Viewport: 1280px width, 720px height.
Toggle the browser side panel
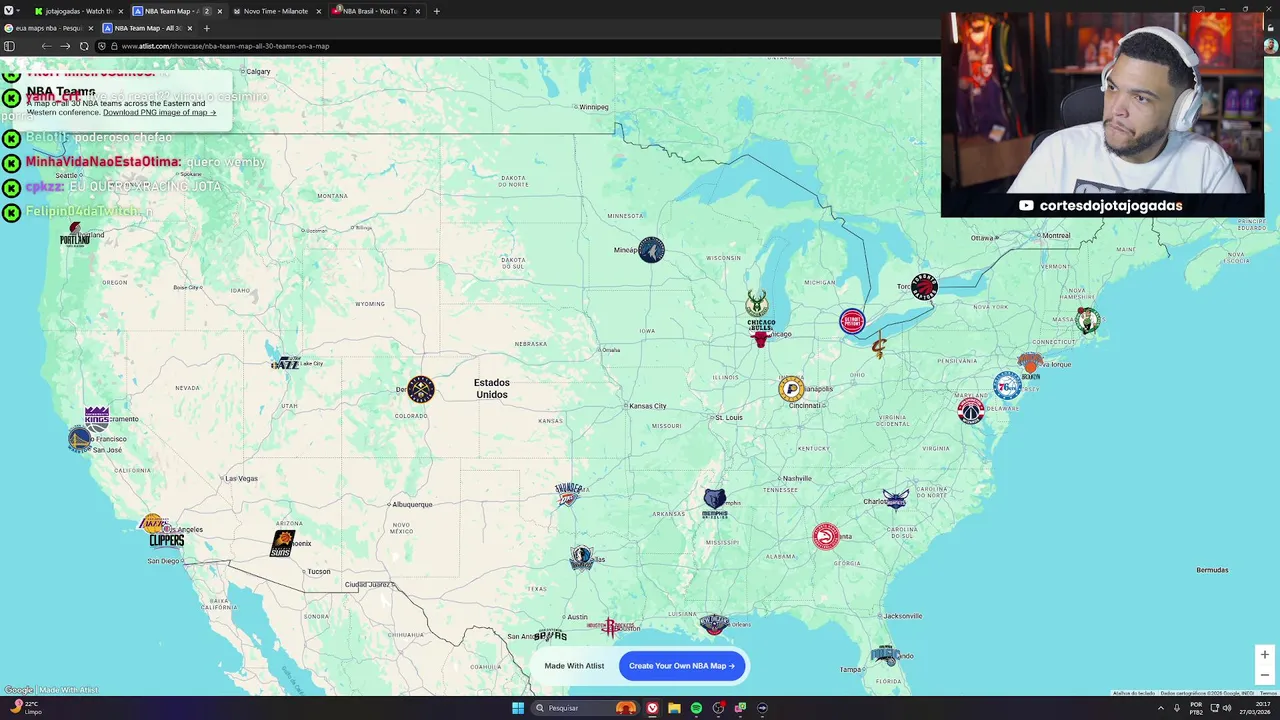tap(9, 46)
